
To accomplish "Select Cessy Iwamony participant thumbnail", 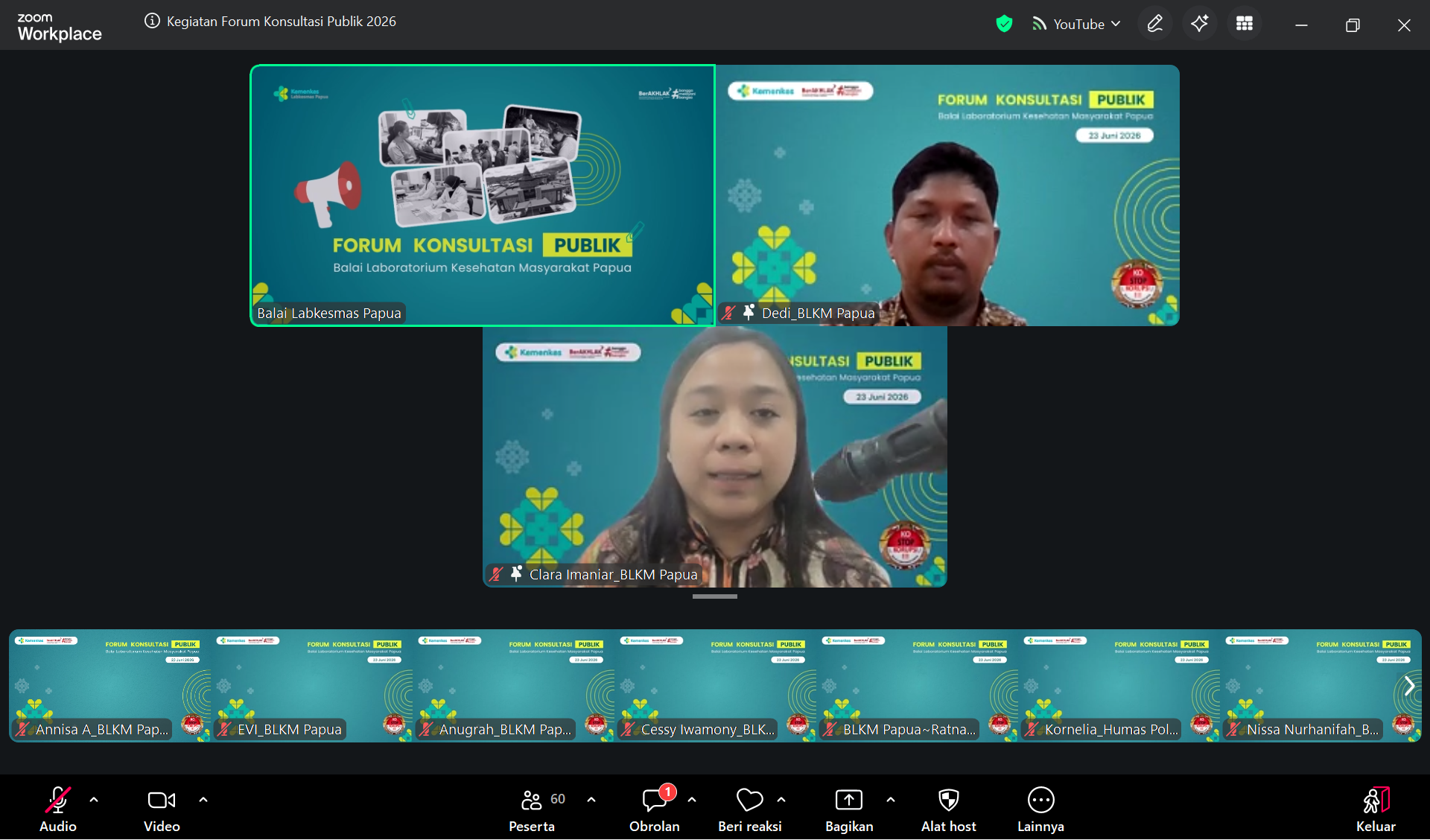I will tap(715, 686).
